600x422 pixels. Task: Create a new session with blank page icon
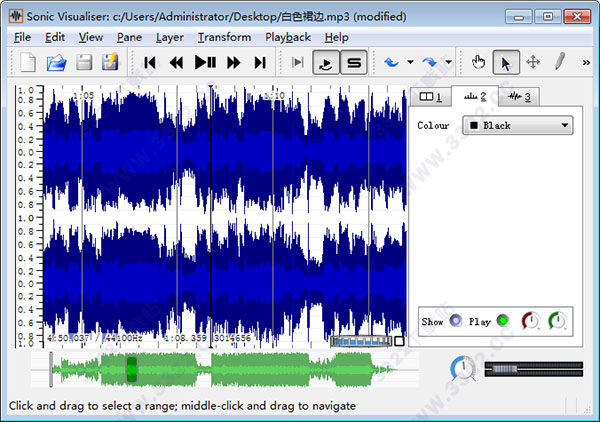pos(28,62)
